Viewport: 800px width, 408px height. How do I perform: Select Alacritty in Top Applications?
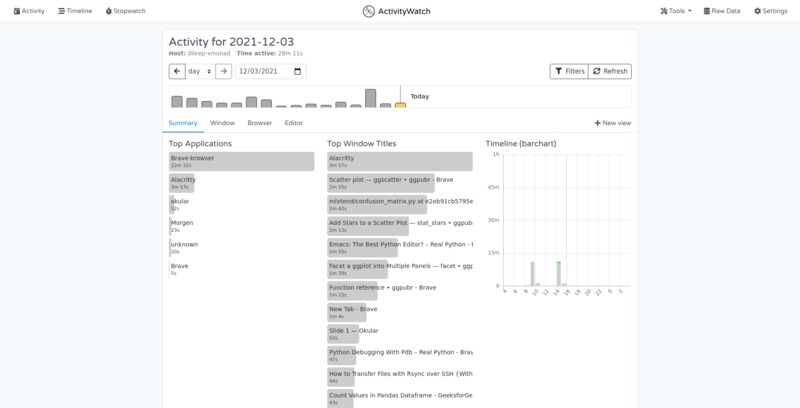[x=182, y=183]
